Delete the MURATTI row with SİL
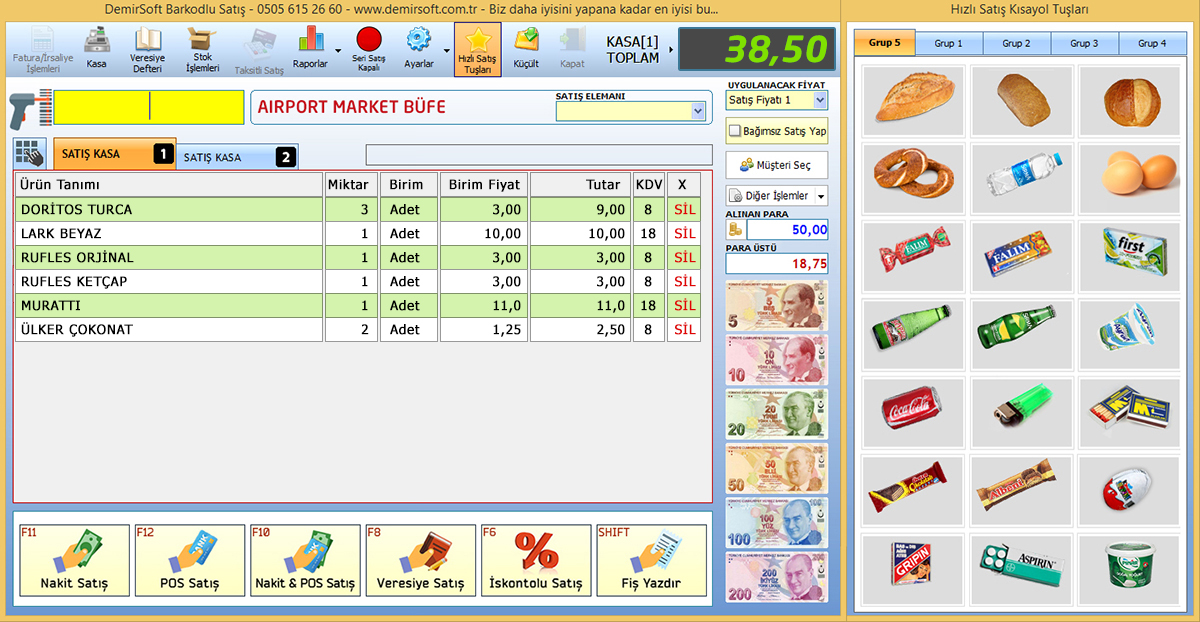The height and width of the screenshot is (622, 1200). pos(684,306)
